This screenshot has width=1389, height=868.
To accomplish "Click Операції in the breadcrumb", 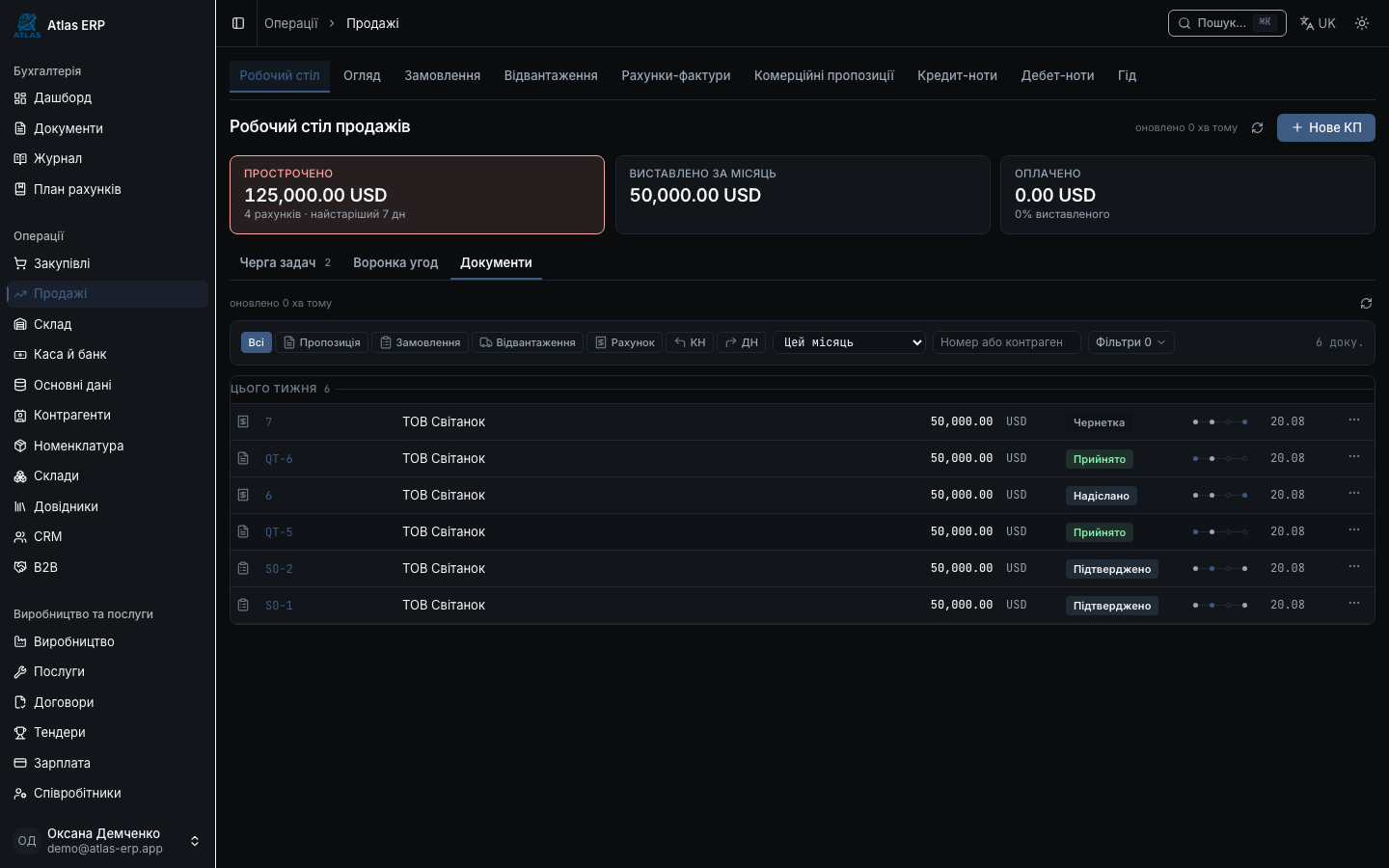I will click(291, 23).
